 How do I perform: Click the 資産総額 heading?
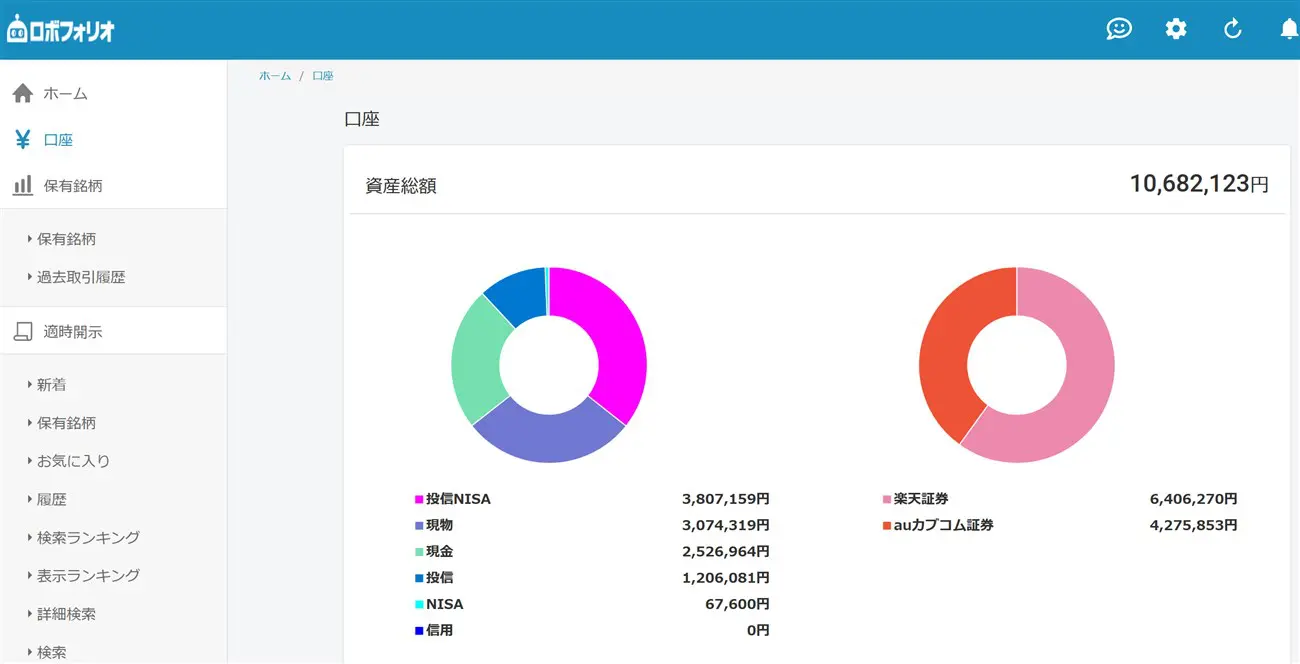click(401, 186)
